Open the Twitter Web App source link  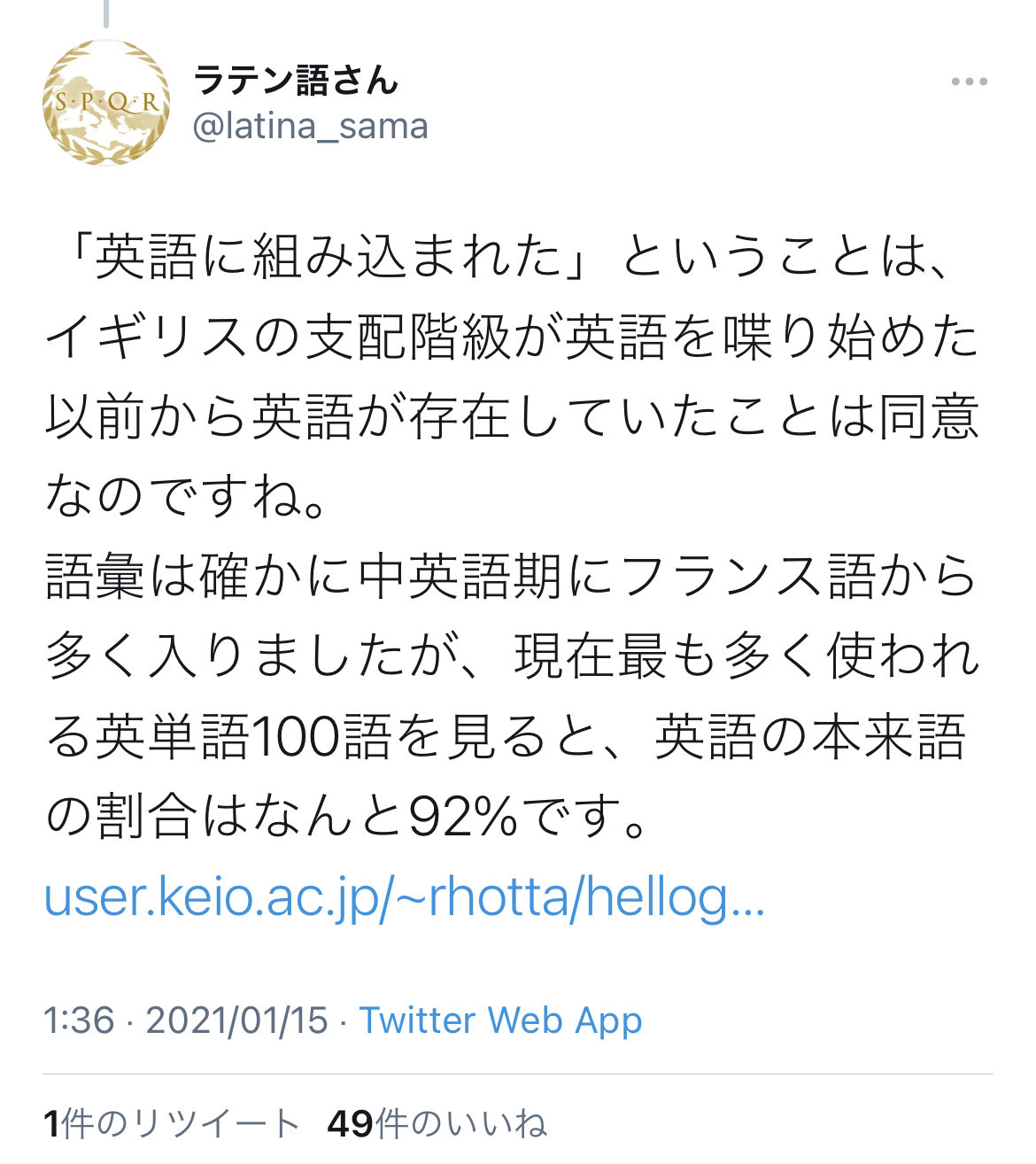pos(500,1020)
